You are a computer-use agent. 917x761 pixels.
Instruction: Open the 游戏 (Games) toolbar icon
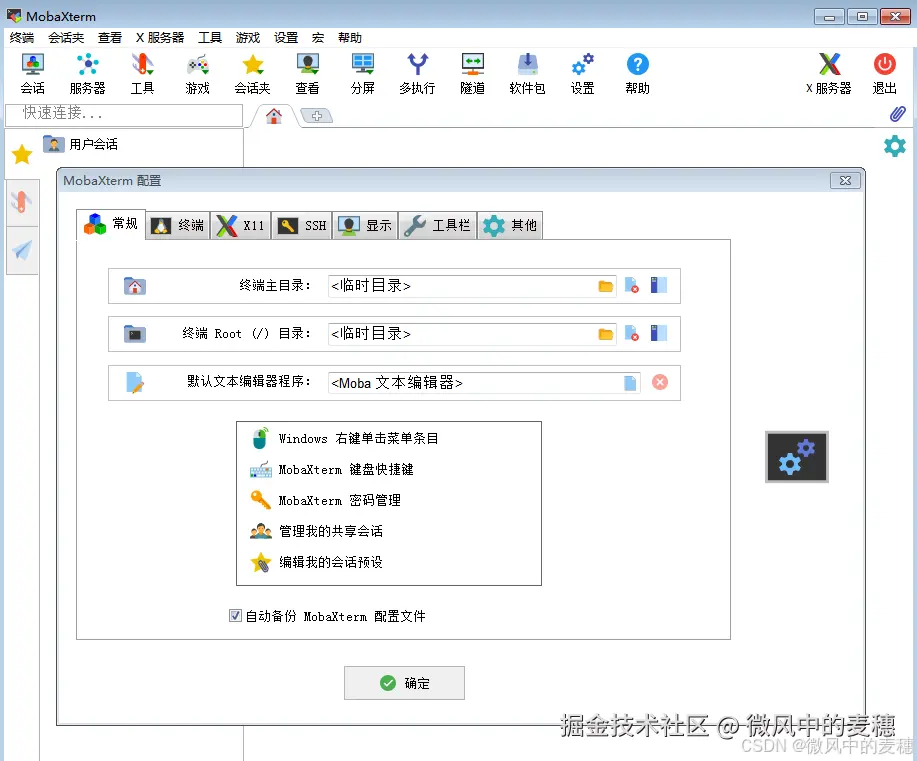click(197, 70)
